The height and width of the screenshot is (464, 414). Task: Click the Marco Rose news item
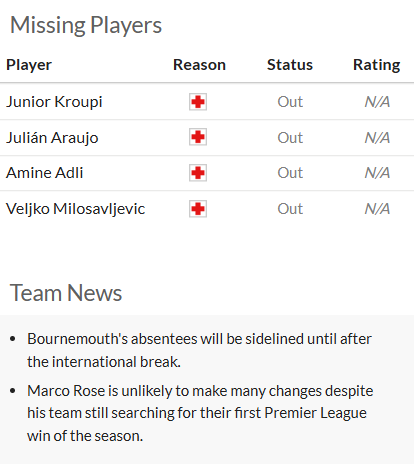(x=200, y=413)
